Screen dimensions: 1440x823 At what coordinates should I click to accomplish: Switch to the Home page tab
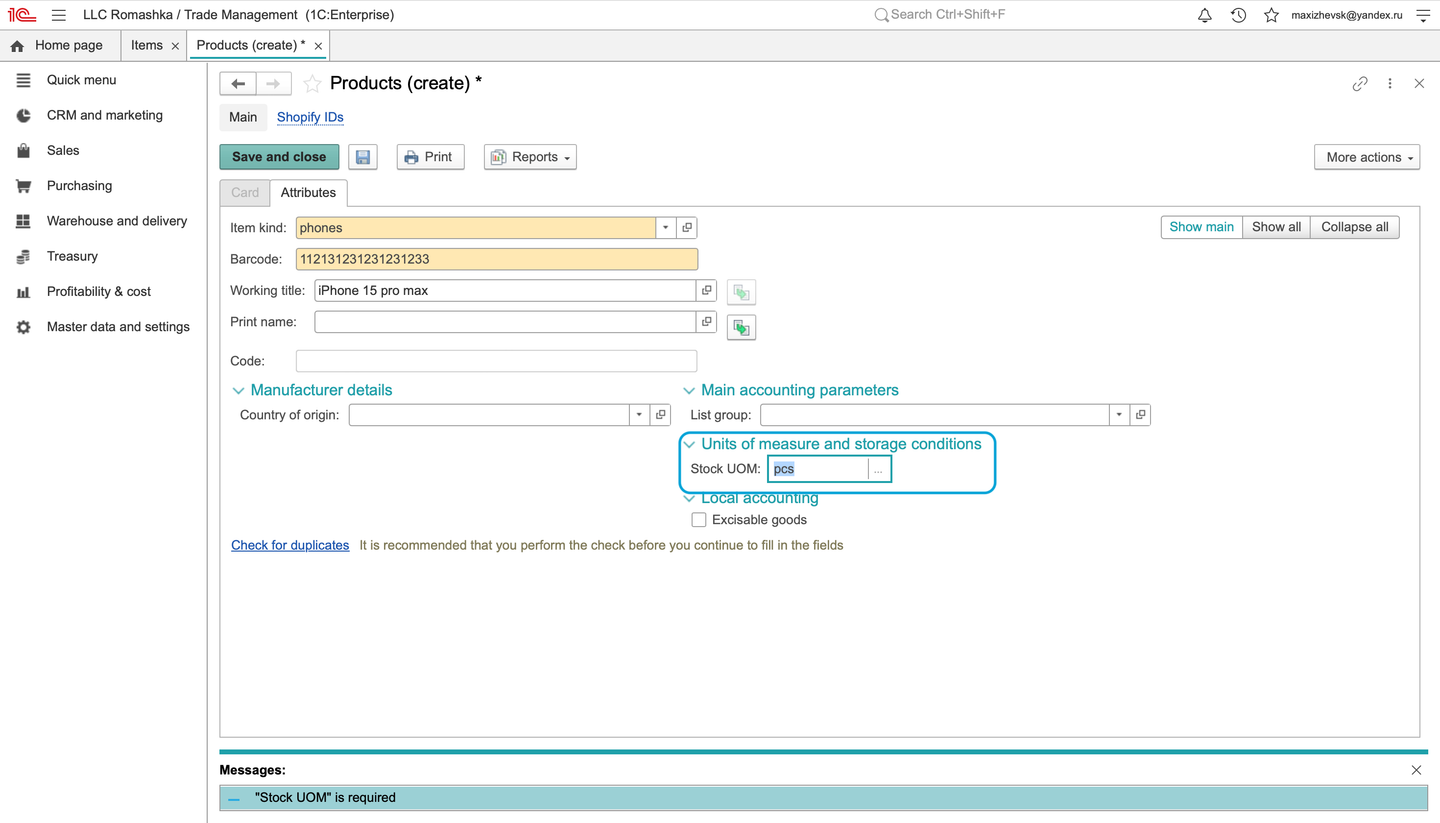pos(58,45)
